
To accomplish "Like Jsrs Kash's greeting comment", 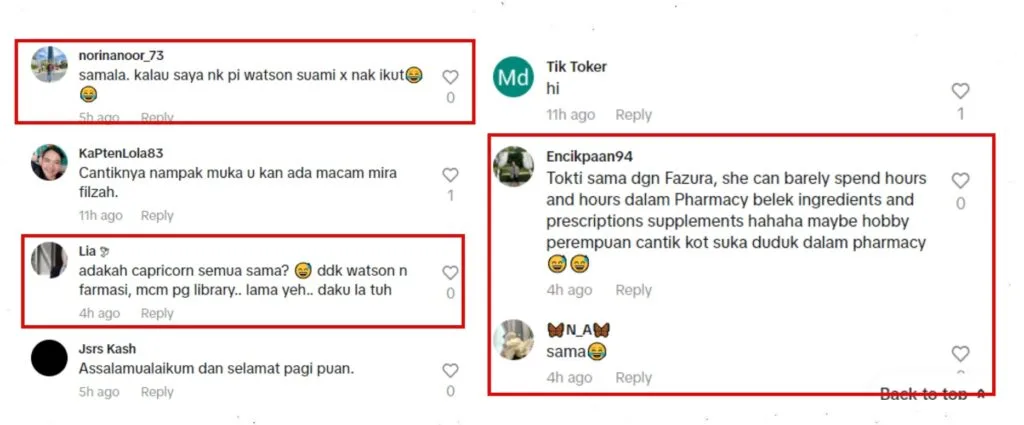I will pyautogui.click(x=451, y=371).
